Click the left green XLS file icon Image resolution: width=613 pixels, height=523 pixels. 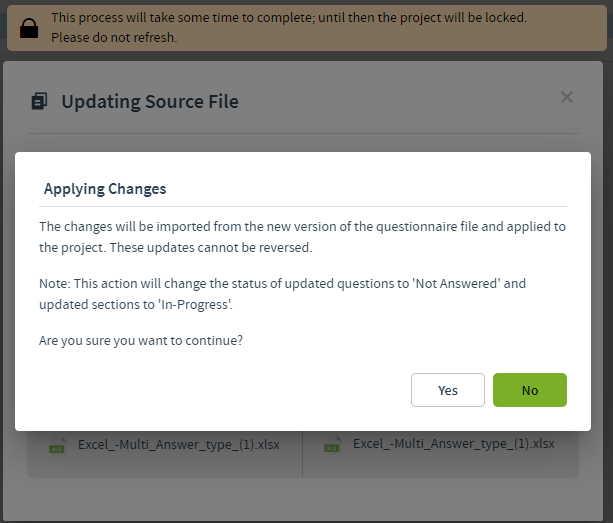click(57, 445)
